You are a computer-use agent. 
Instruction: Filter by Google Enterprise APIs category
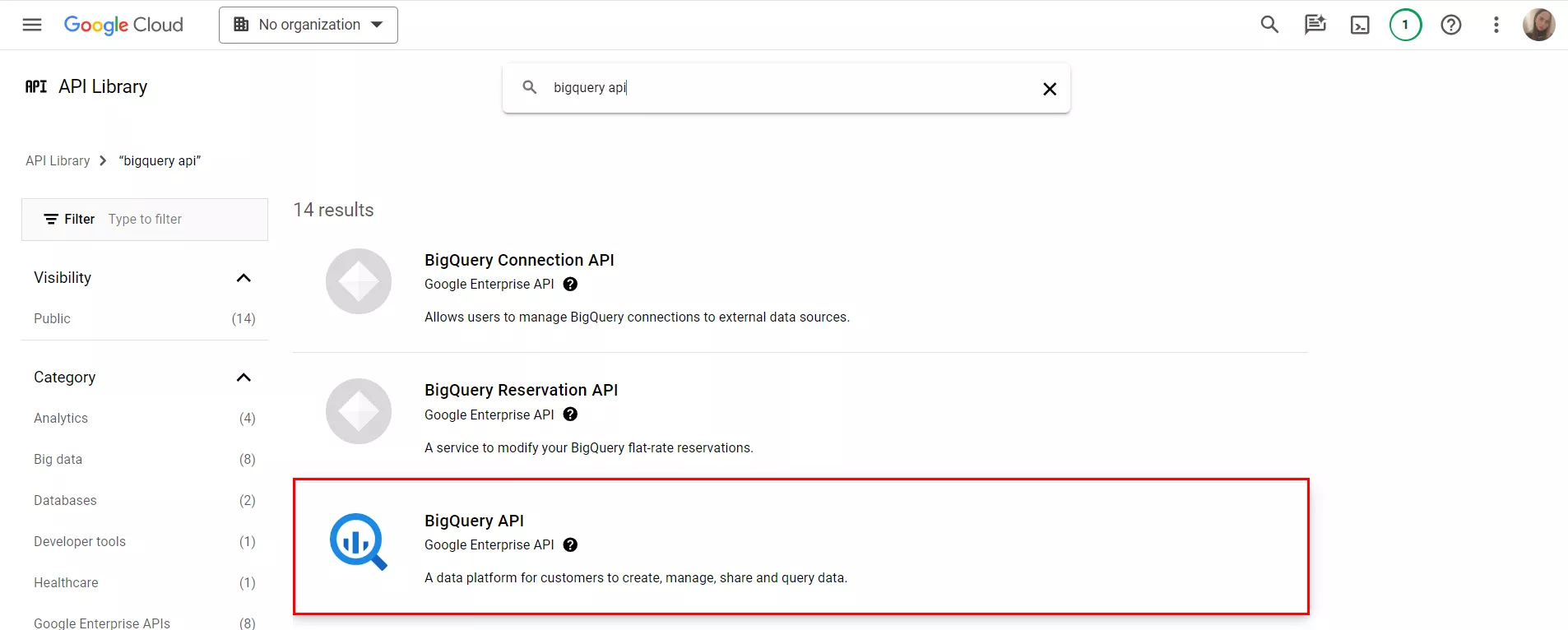[x=145, y=623]
